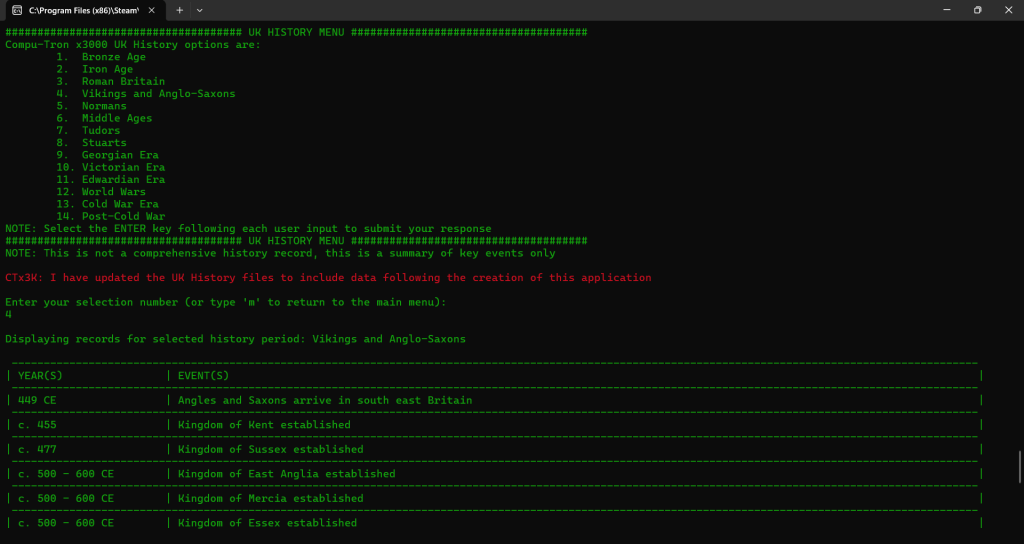Close the terminal window

1008,10
